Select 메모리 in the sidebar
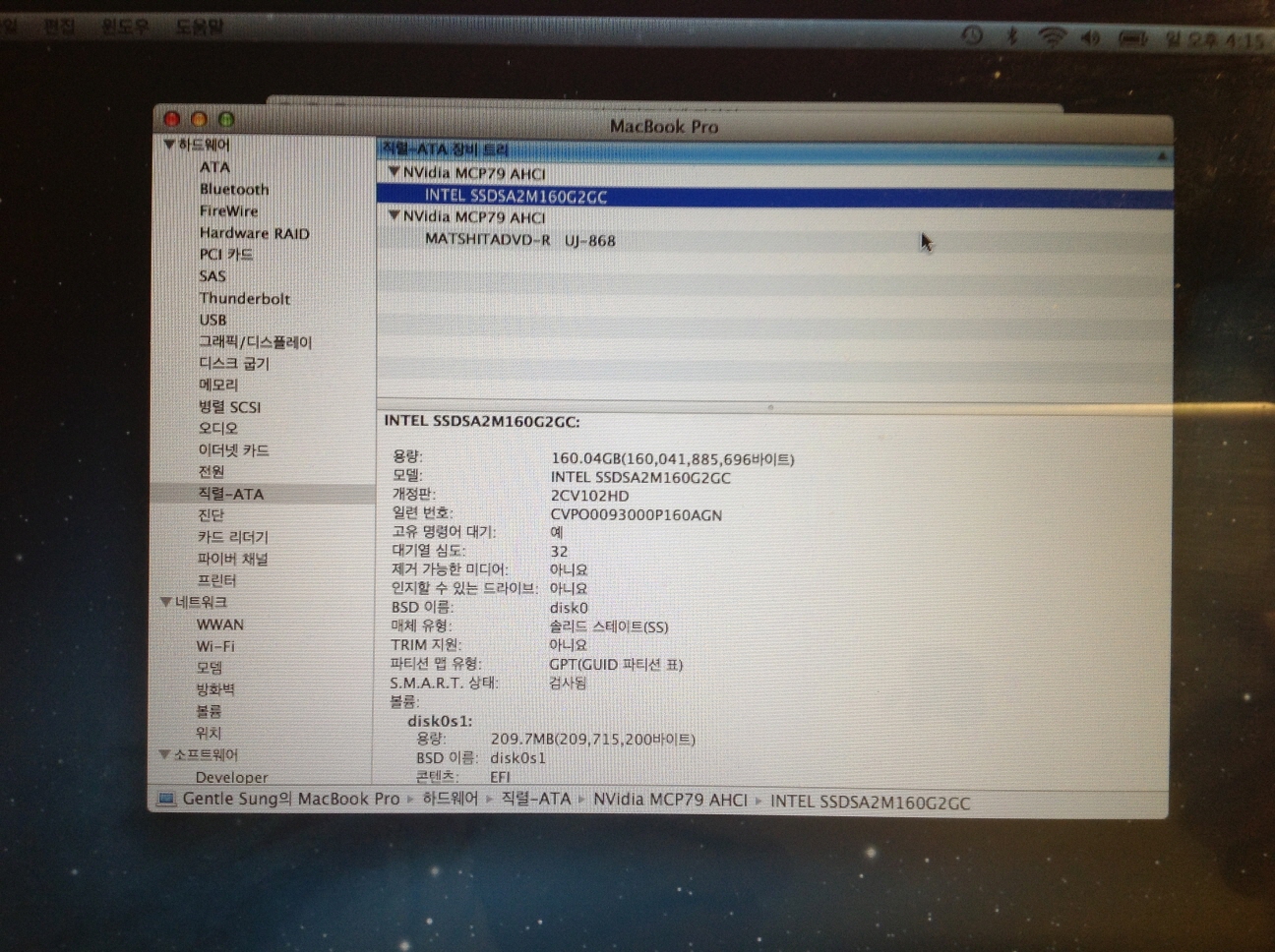This screenshot has width=1275, height=952. click(217, 386)
